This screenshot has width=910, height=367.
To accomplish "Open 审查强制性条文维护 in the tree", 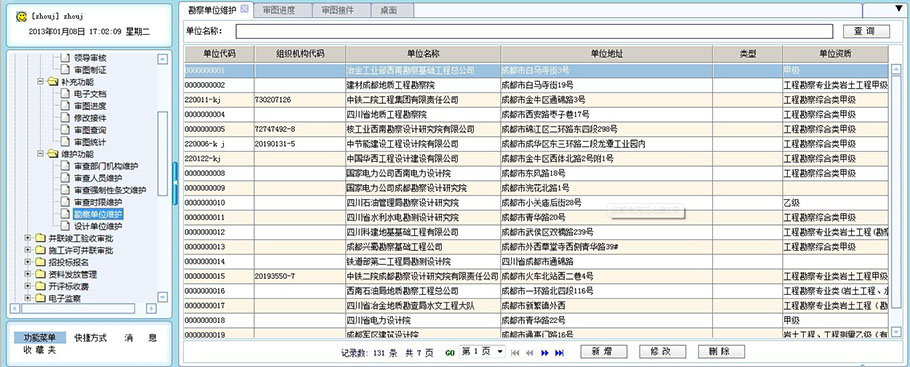I will 110,190.
